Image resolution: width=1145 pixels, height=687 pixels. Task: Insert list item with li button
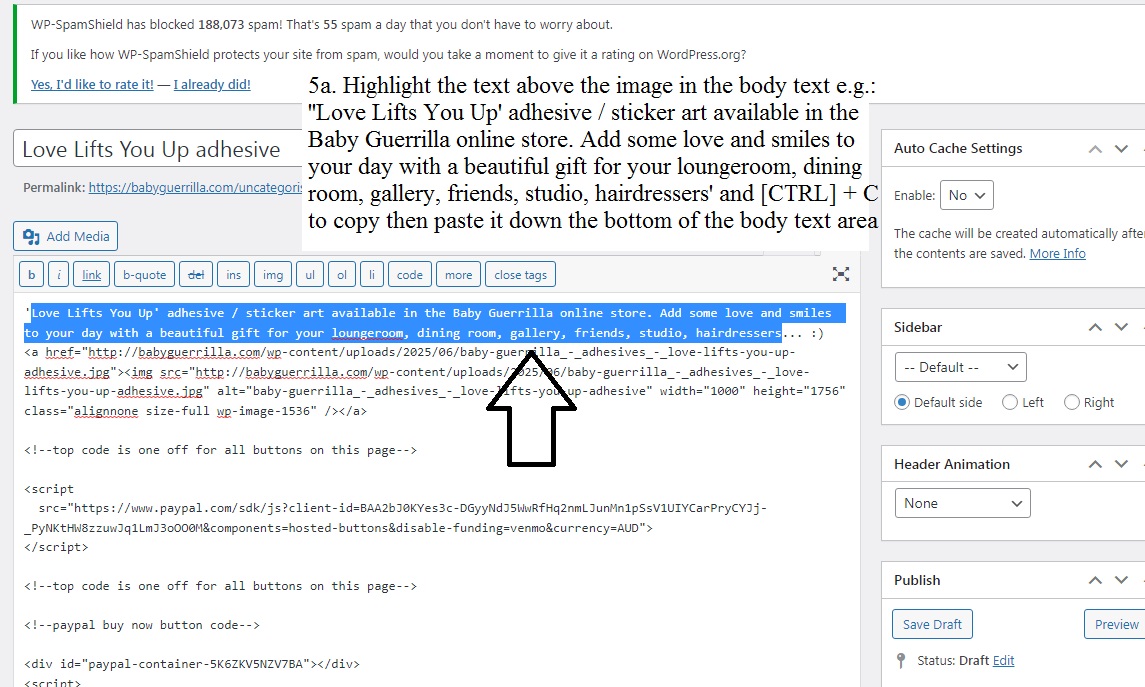[x=372, y=275]
